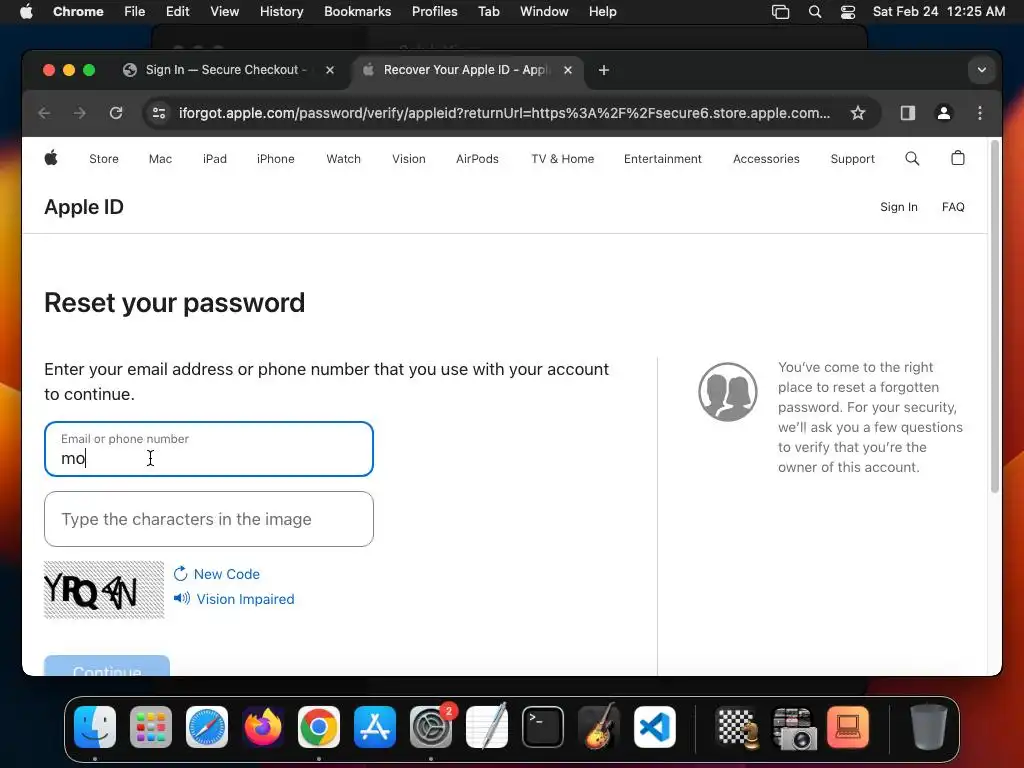The height and width of the screenshot is (768, 1024).
Task: Click the menu bar clock Sat Feb 24
Action: coord(939,12)
